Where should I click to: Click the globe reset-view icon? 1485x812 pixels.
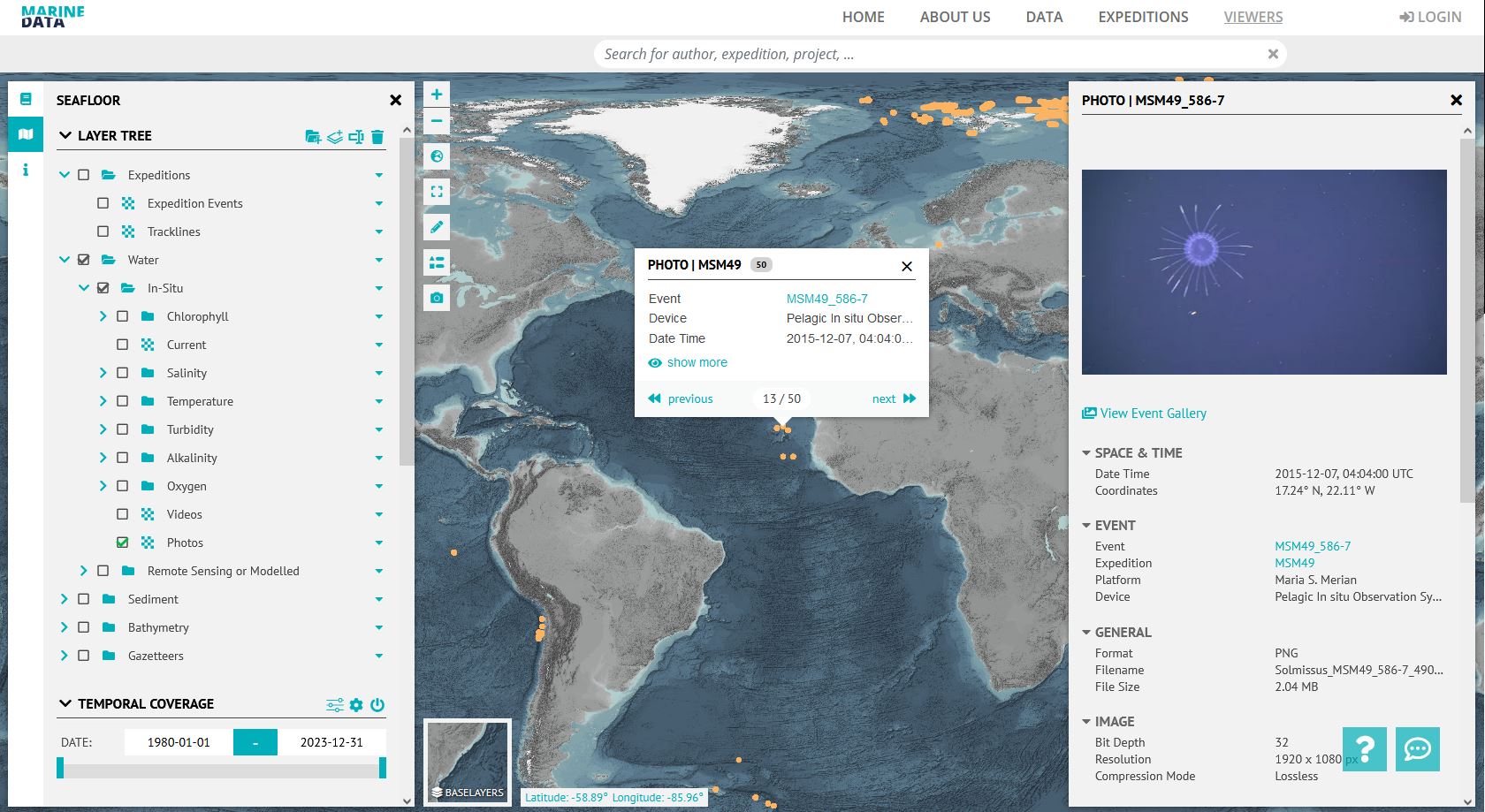coord(436,156)
